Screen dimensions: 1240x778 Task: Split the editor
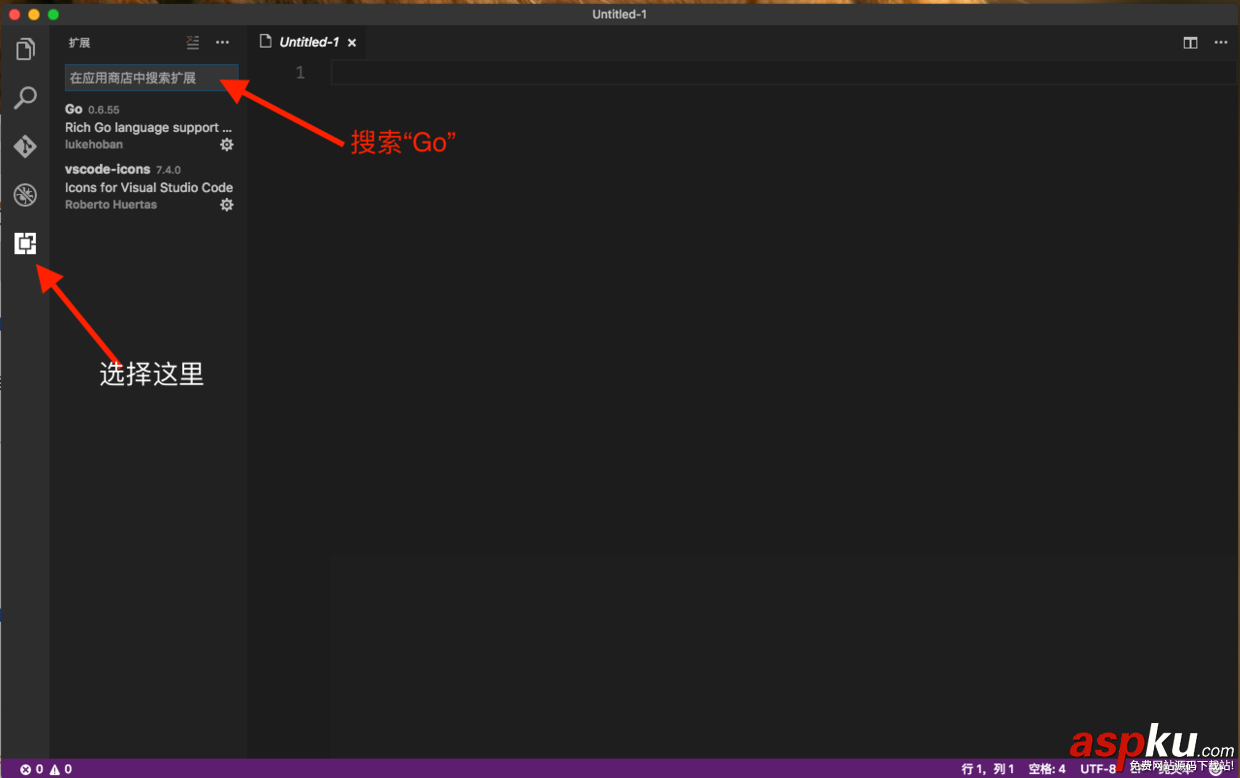click(x=1190, y=42)
